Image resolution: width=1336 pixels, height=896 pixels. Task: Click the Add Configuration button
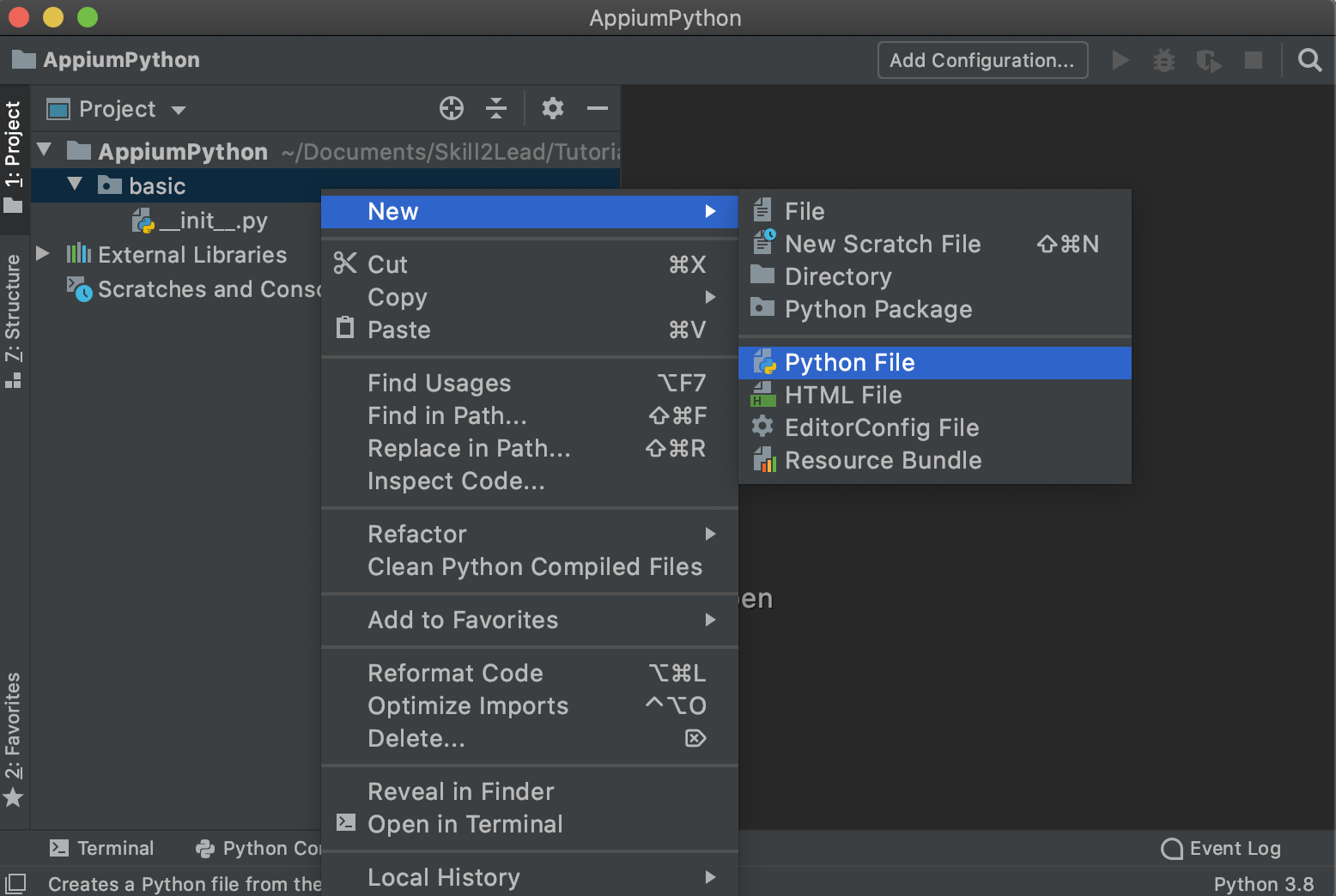tap(982, 60)
